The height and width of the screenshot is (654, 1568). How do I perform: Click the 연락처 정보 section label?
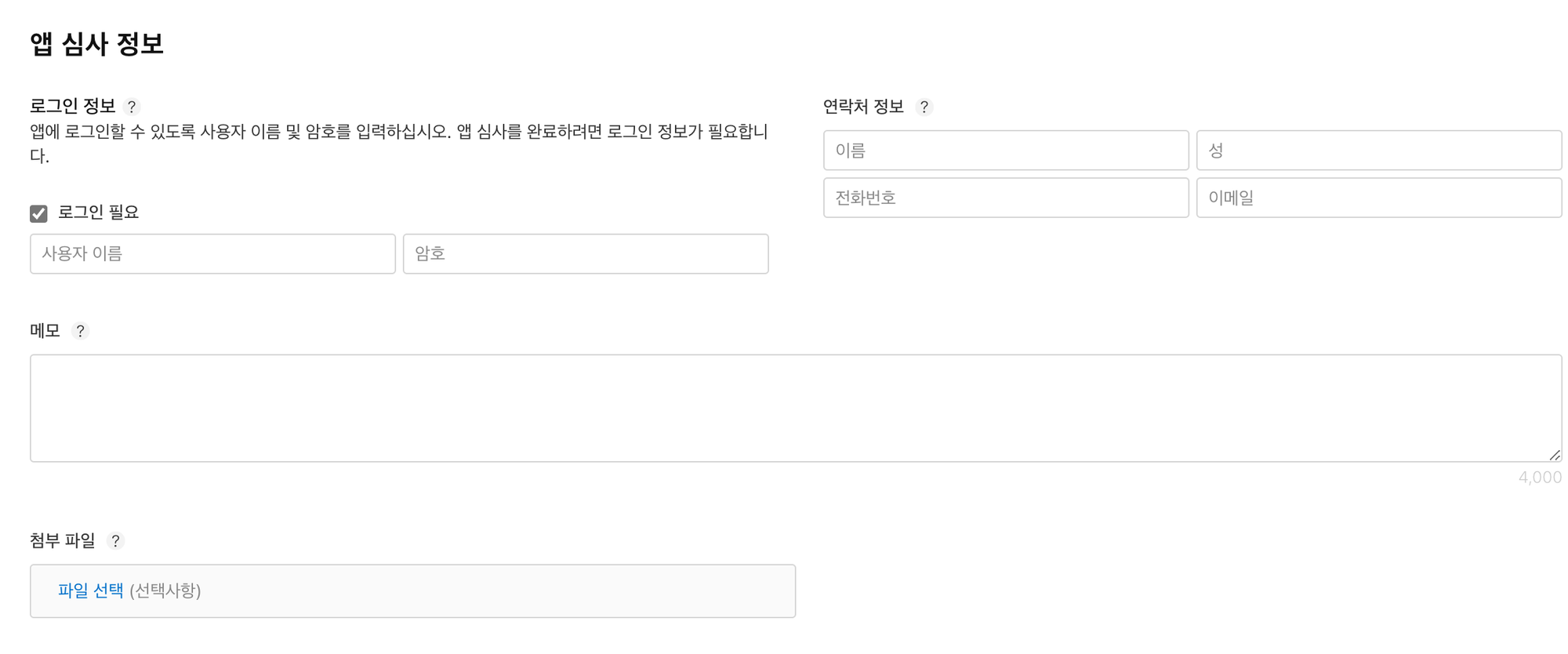click(x=863, y=107)
